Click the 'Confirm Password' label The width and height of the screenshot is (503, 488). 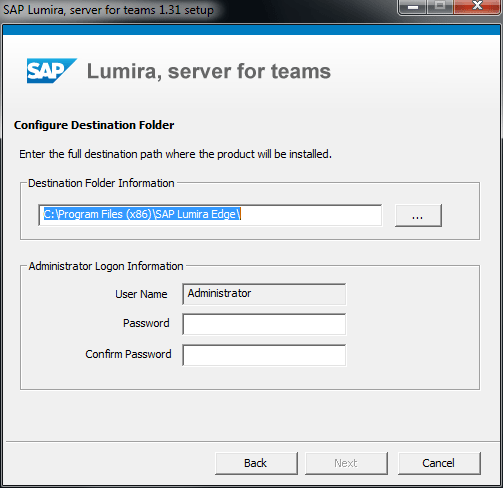point(128,354)
